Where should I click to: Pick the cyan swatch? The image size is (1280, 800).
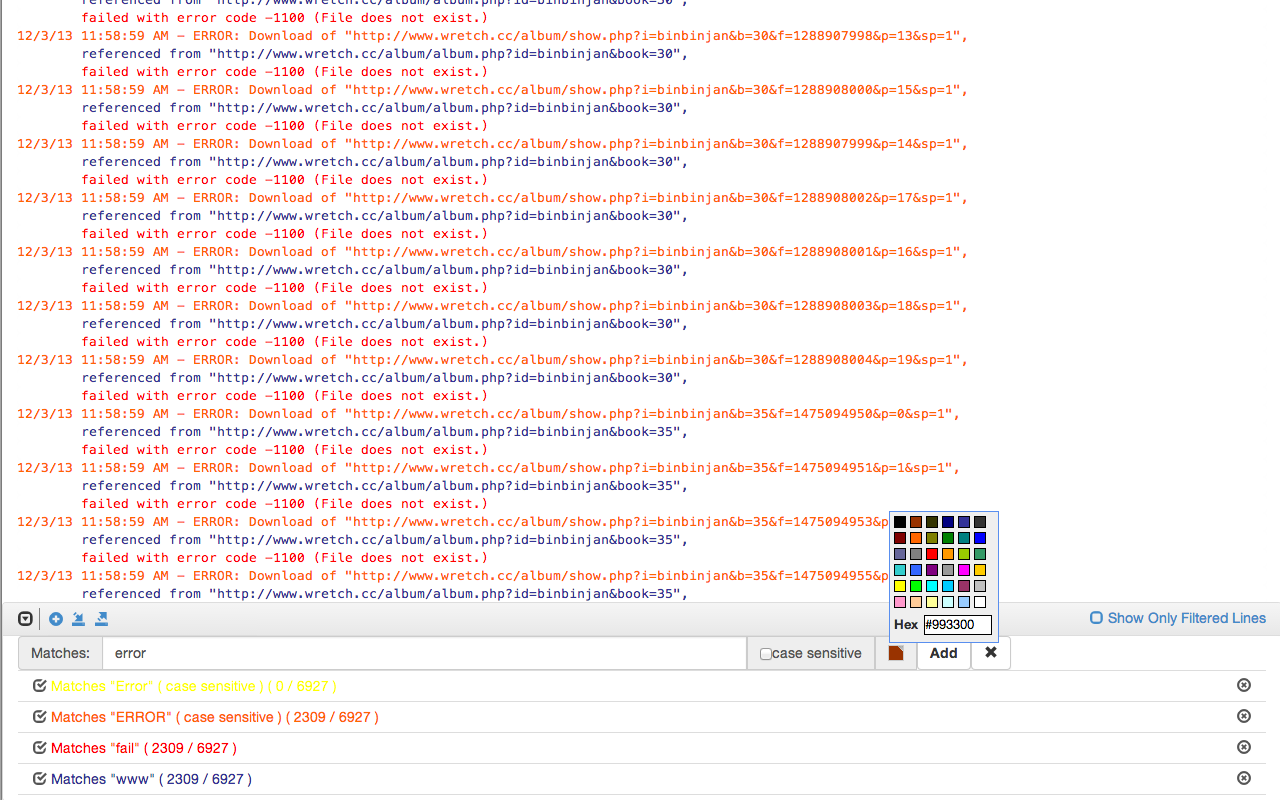tap(932, 586)
